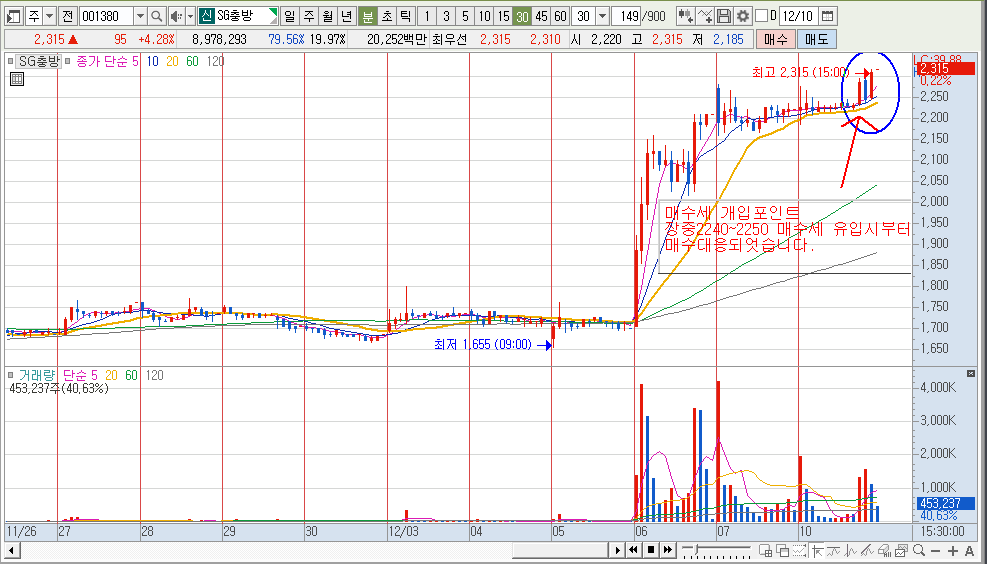
Task: Click the stock search magnifier icon
Action: point(157,16)
